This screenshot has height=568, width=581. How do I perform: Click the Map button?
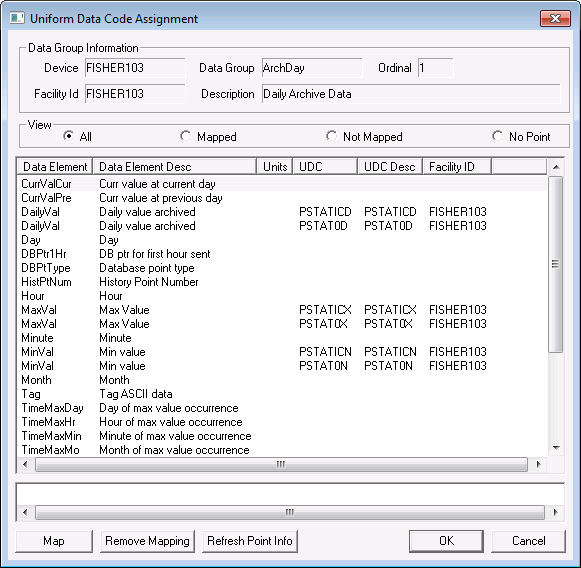pyautogui.click(x=54, y=541)
